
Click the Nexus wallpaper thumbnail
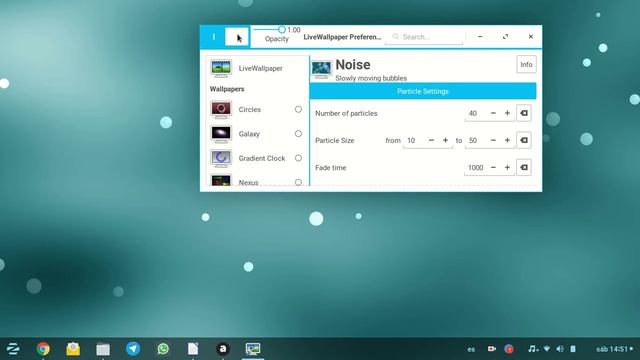221,180
